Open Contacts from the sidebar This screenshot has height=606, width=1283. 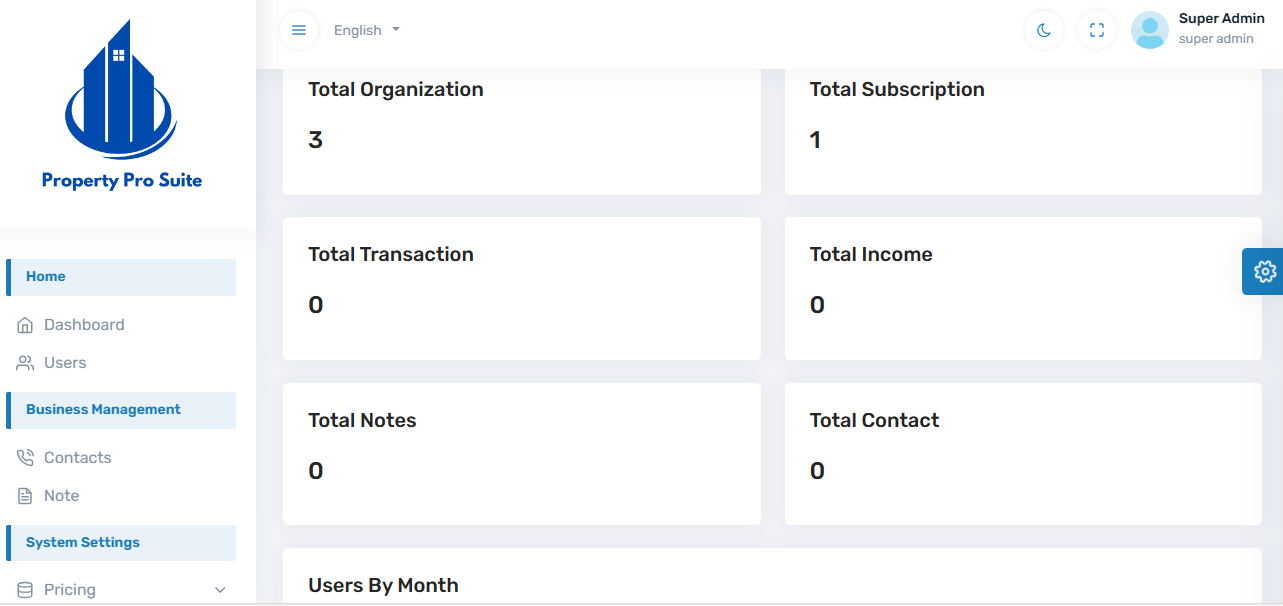click(77, 458)
